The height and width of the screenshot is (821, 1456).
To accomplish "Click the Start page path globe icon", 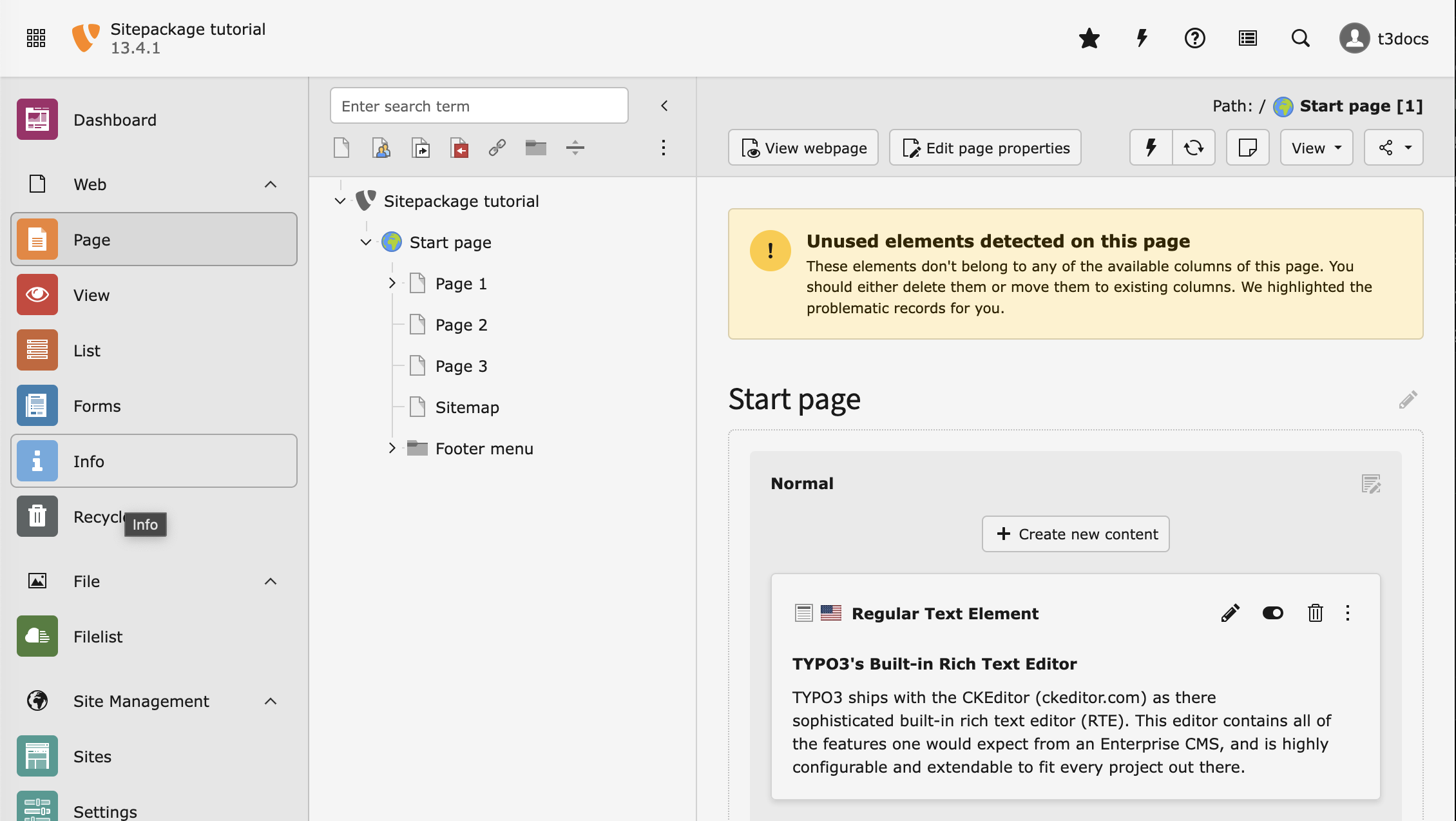I will pyautogui.click(x=1283, y=106).
